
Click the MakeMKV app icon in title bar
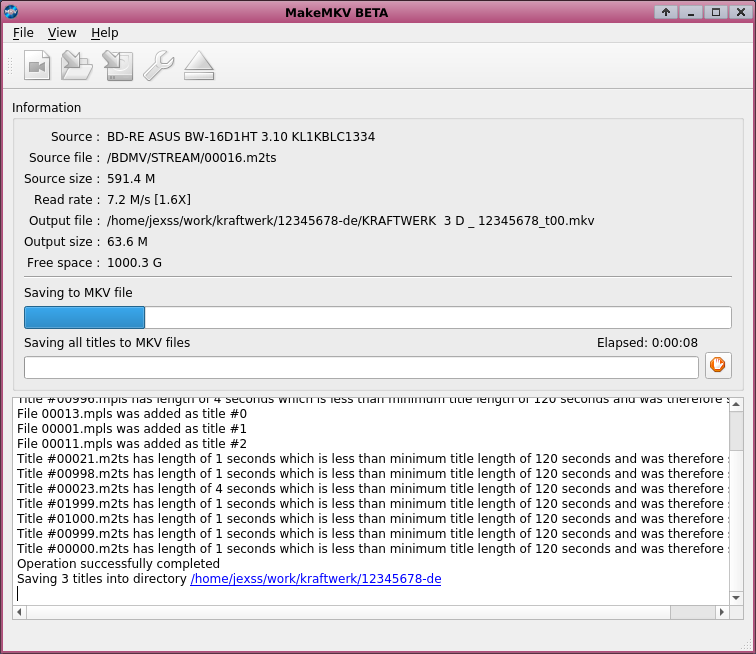coord(12,12)
